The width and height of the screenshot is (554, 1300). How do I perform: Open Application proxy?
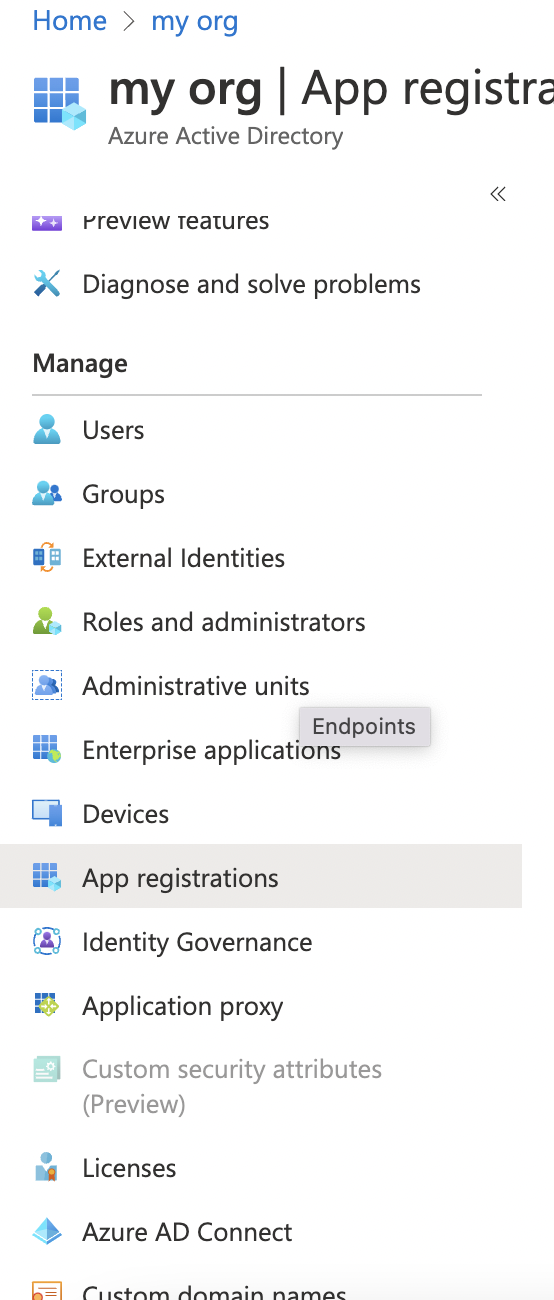coord(182,1006)
